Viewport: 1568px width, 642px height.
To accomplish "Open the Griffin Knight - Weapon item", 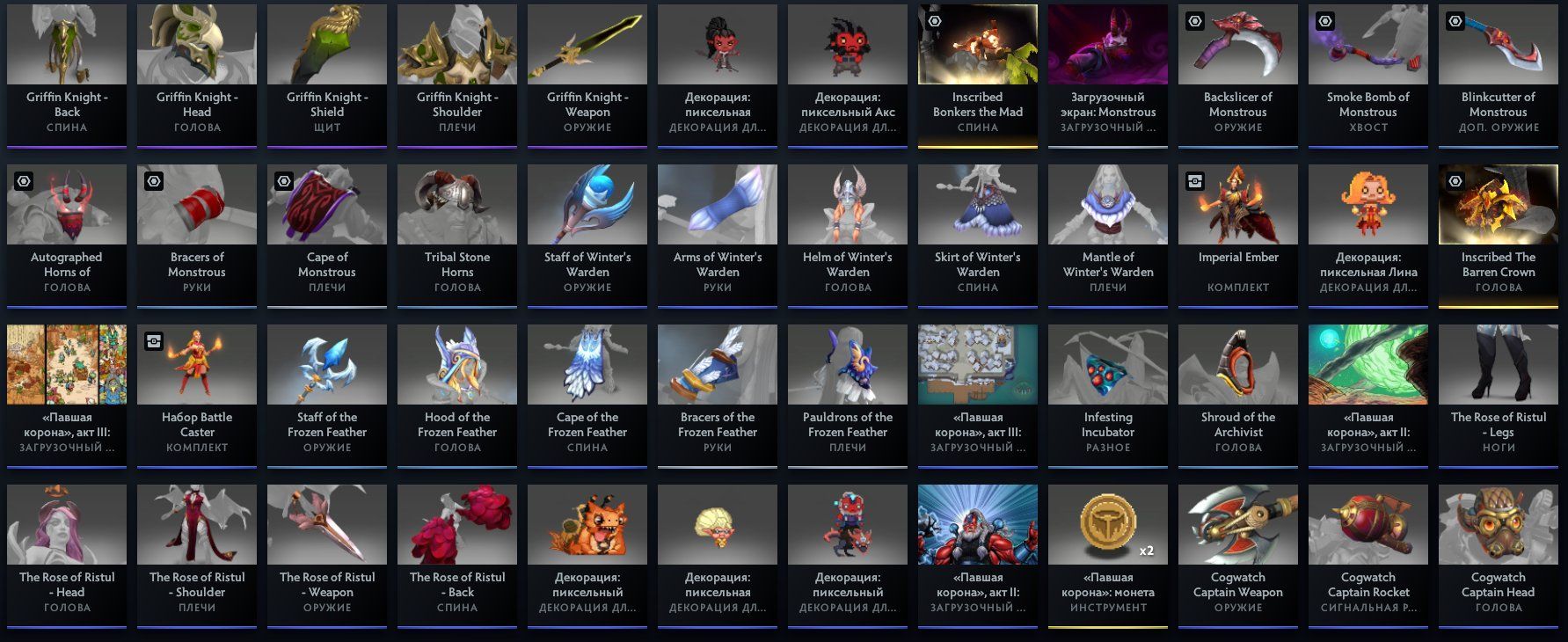I will tap(587, 76).
